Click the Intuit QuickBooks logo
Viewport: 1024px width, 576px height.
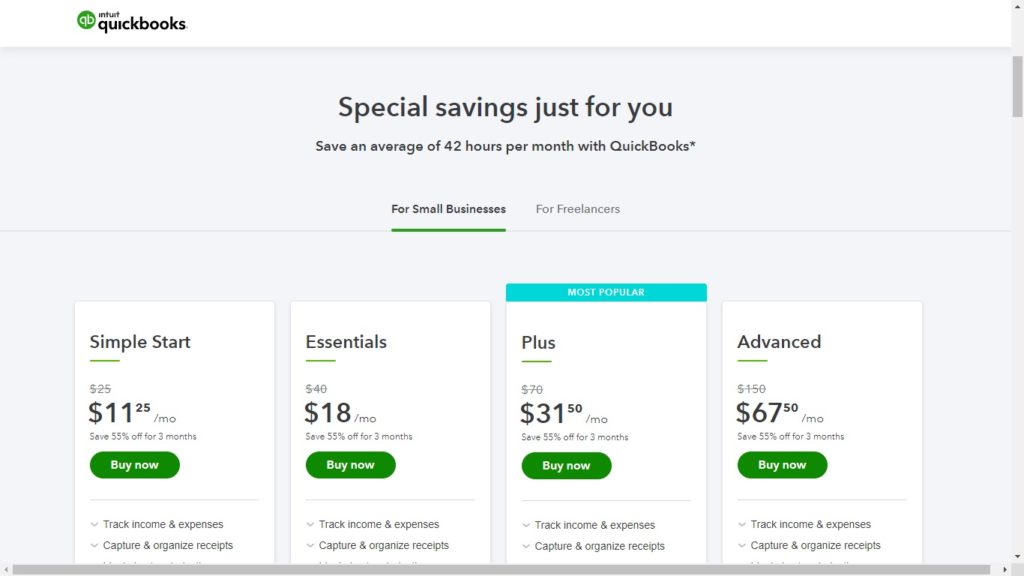tap(132, 21)
